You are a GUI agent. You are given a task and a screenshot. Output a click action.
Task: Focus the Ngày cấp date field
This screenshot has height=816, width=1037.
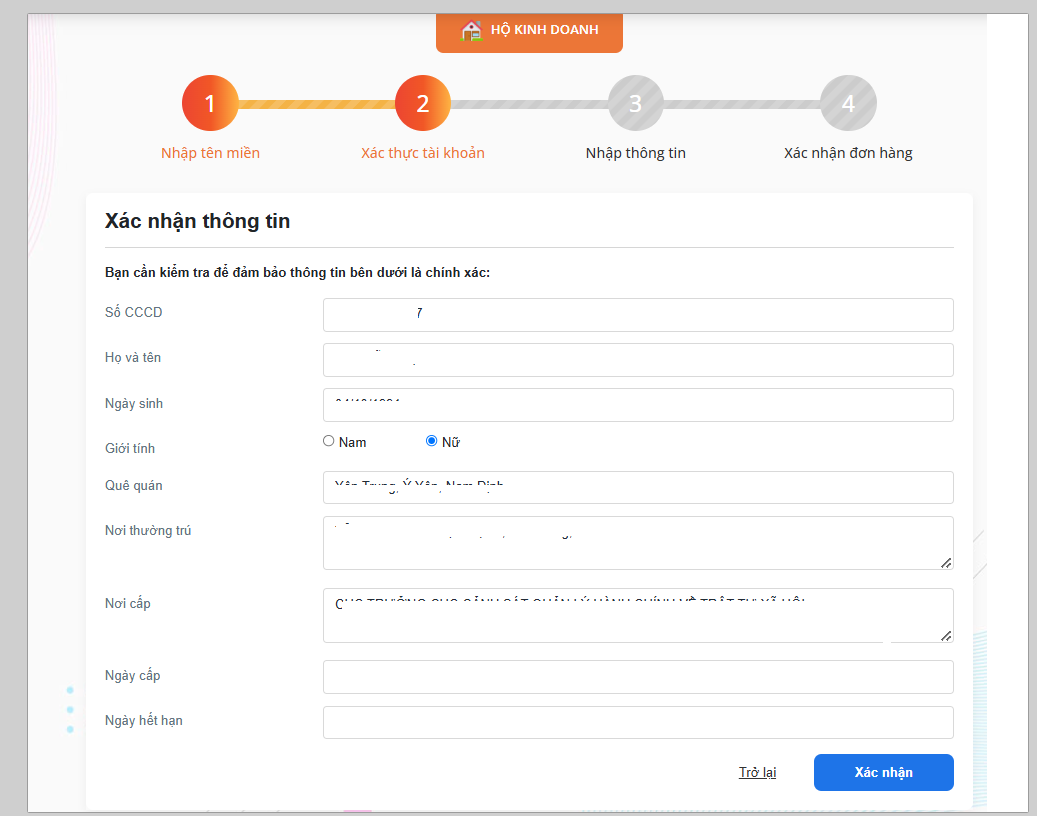pyautogui.click(x=638, y=677)
